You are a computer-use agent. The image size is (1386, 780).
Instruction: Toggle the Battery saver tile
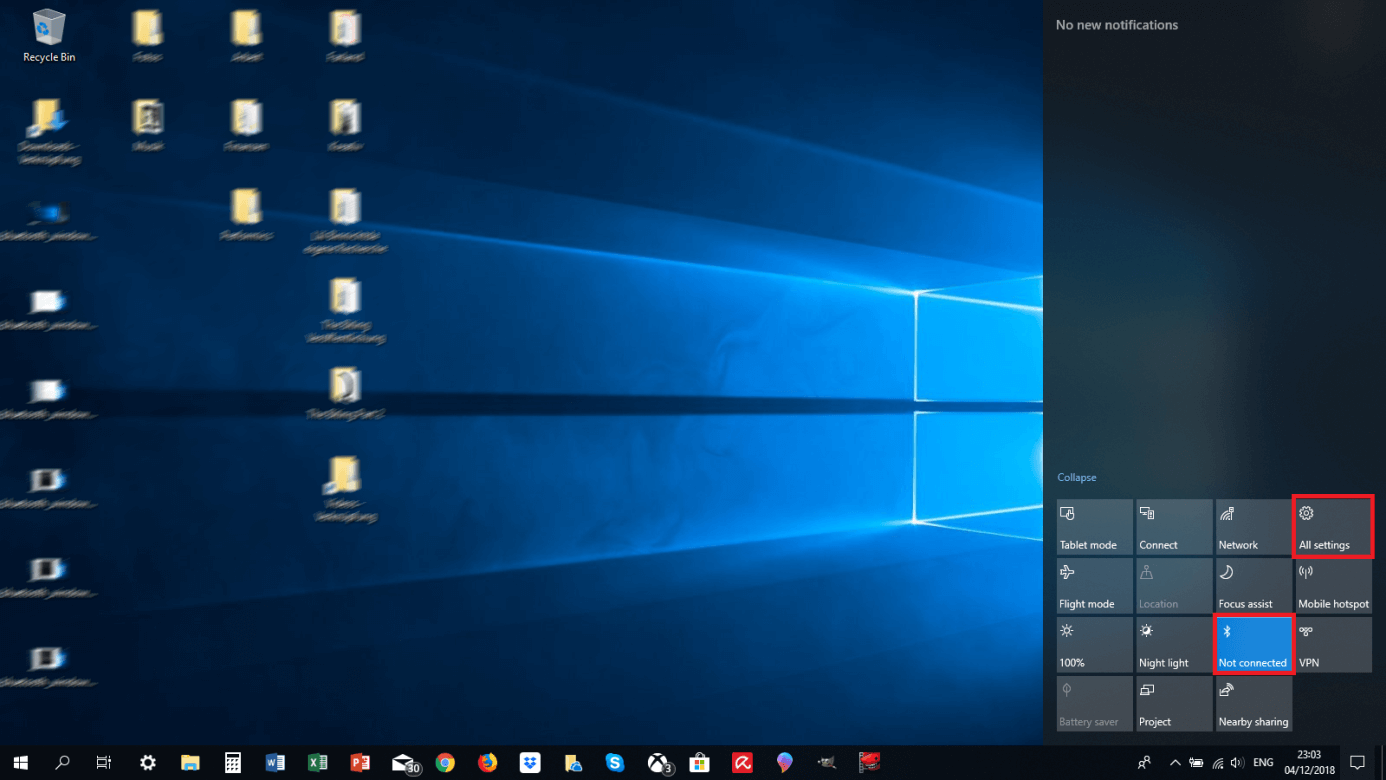click(1095, 704)
